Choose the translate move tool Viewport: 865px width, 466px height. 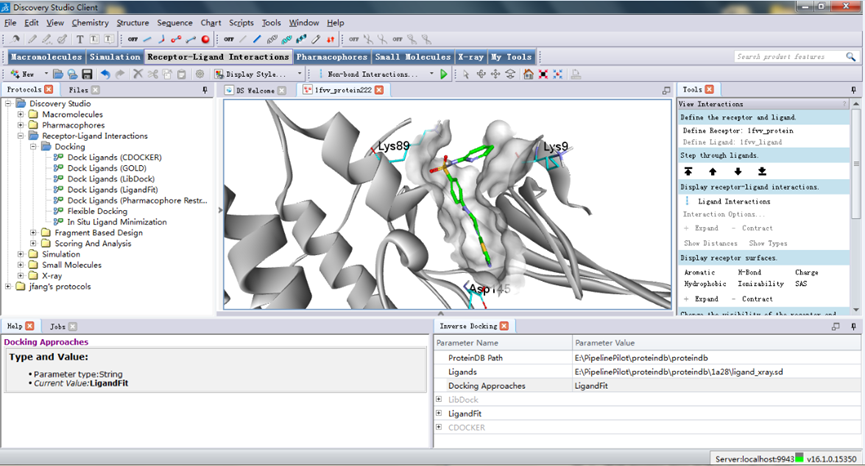click(x=495, y=74)
